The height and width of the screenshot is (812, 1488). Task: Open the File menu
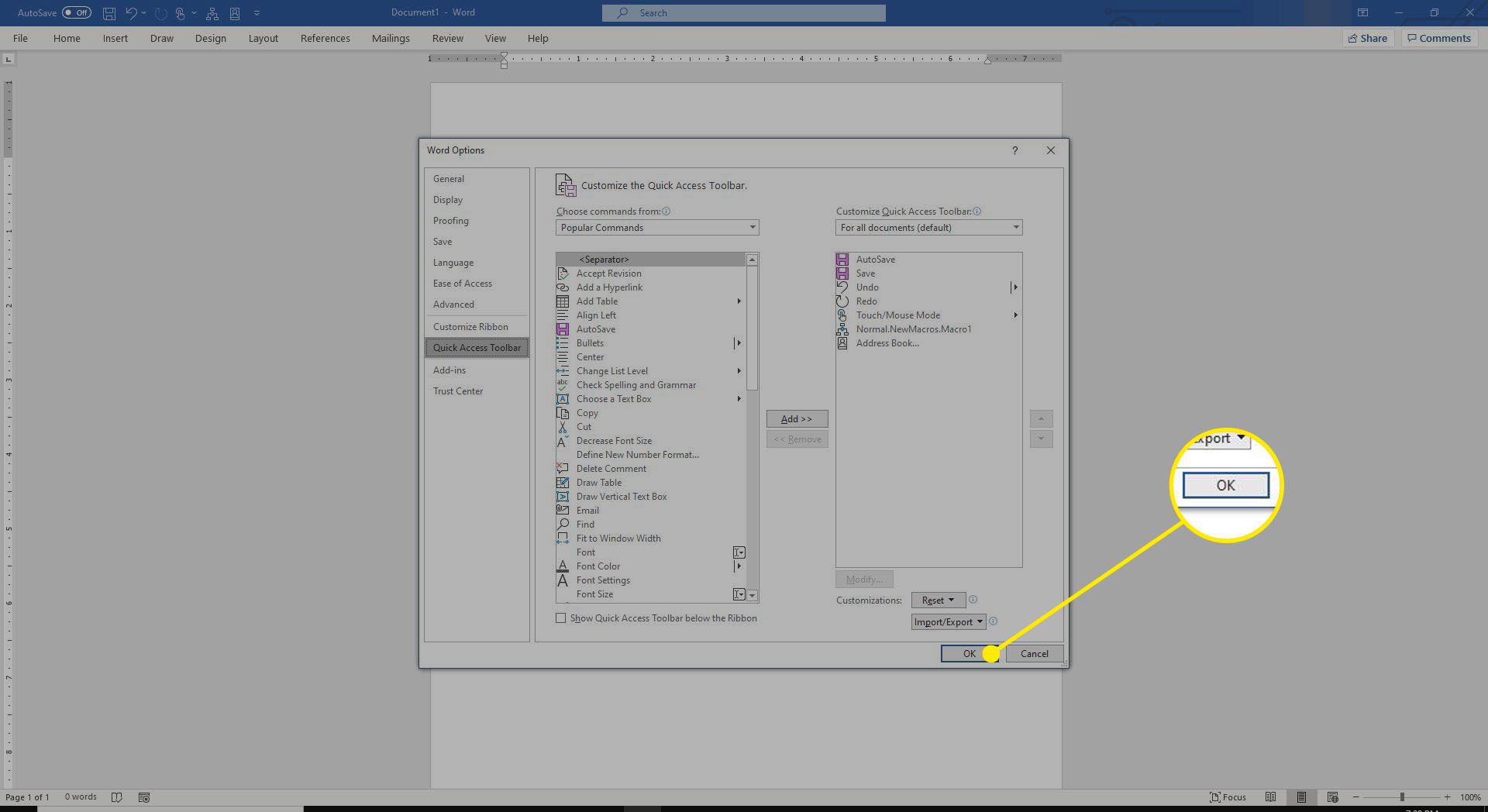point(20,38)
